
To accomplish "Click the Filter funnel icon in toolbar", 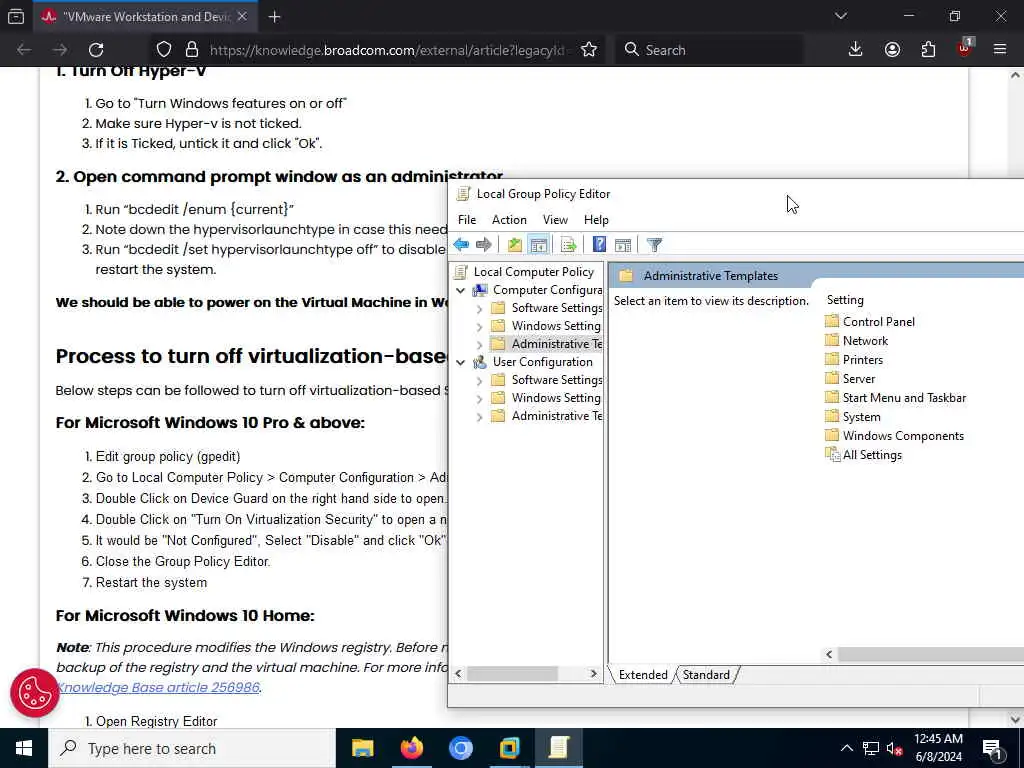I will tap(654, 245).
